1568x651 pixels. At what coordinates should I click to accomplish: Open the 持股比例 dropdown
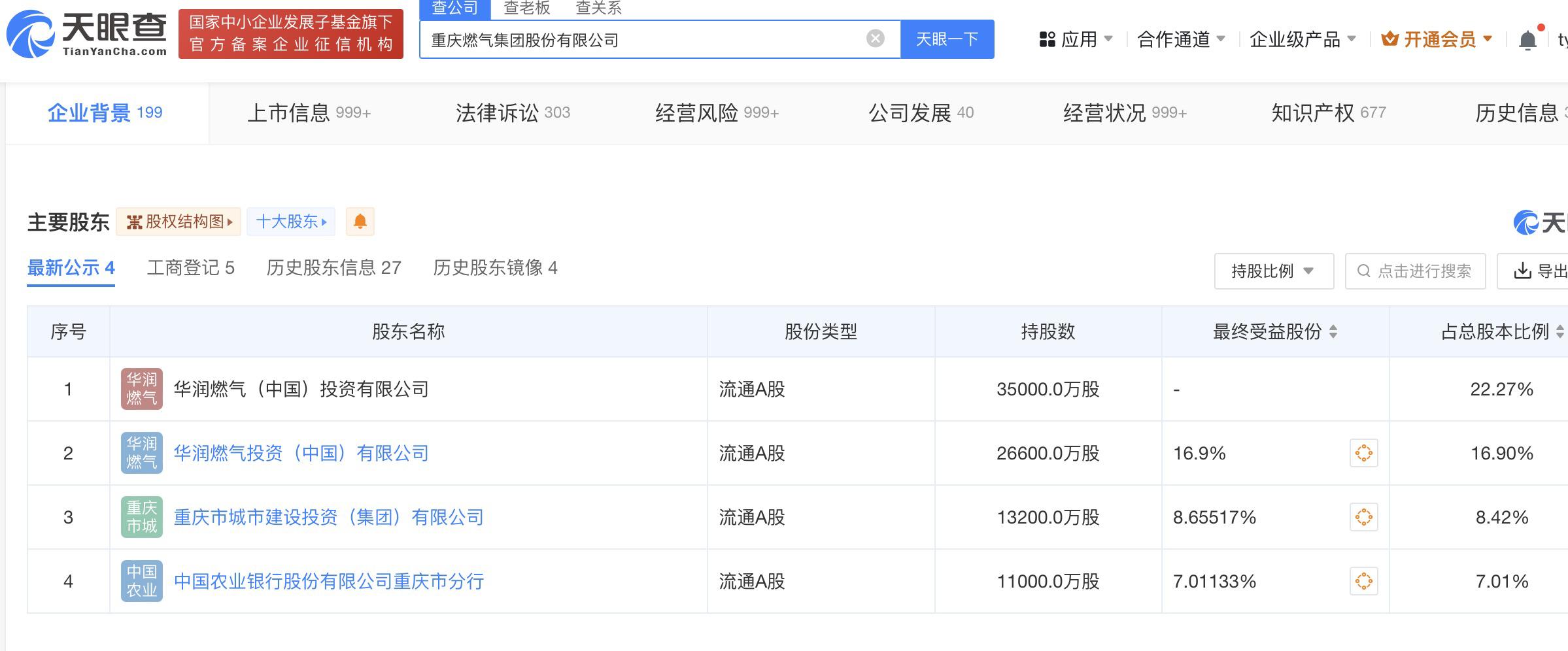1272,271
